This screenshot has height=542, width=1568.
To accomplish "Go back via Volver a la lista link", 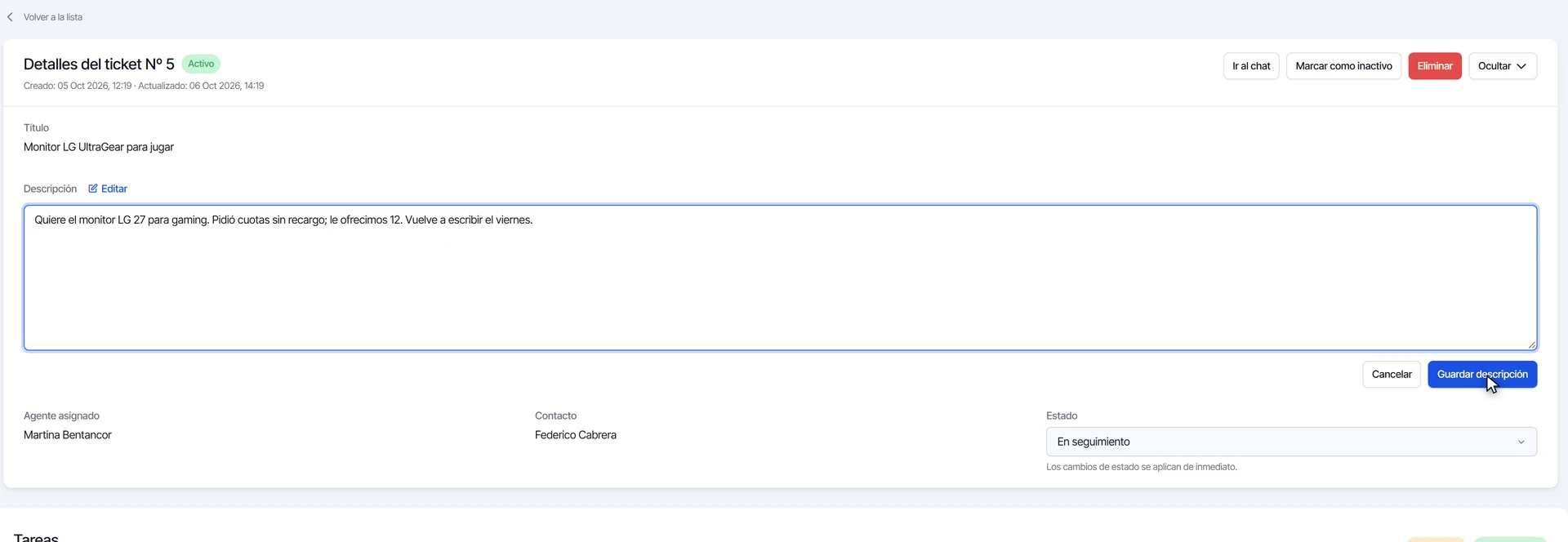I will click(x=53, y=17).
